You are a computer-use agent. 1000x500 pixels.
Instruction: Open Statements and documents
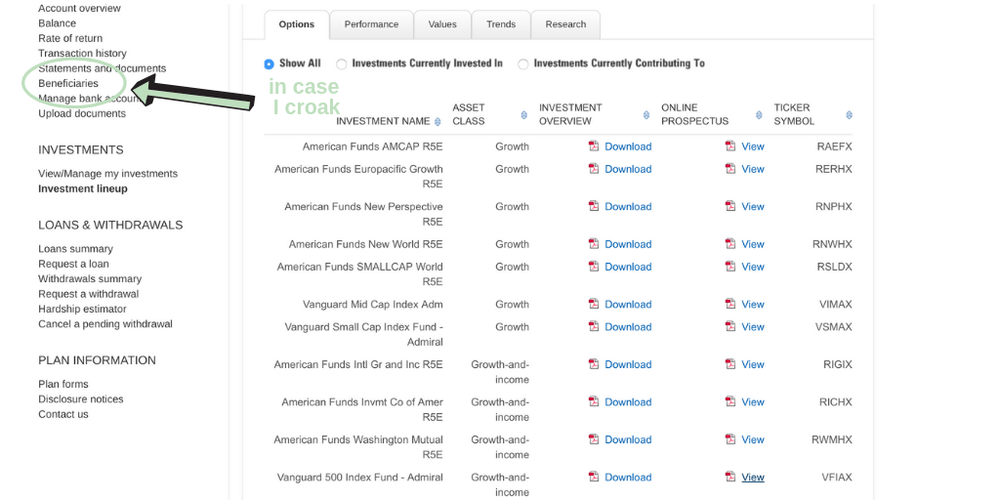pos(102,68)
